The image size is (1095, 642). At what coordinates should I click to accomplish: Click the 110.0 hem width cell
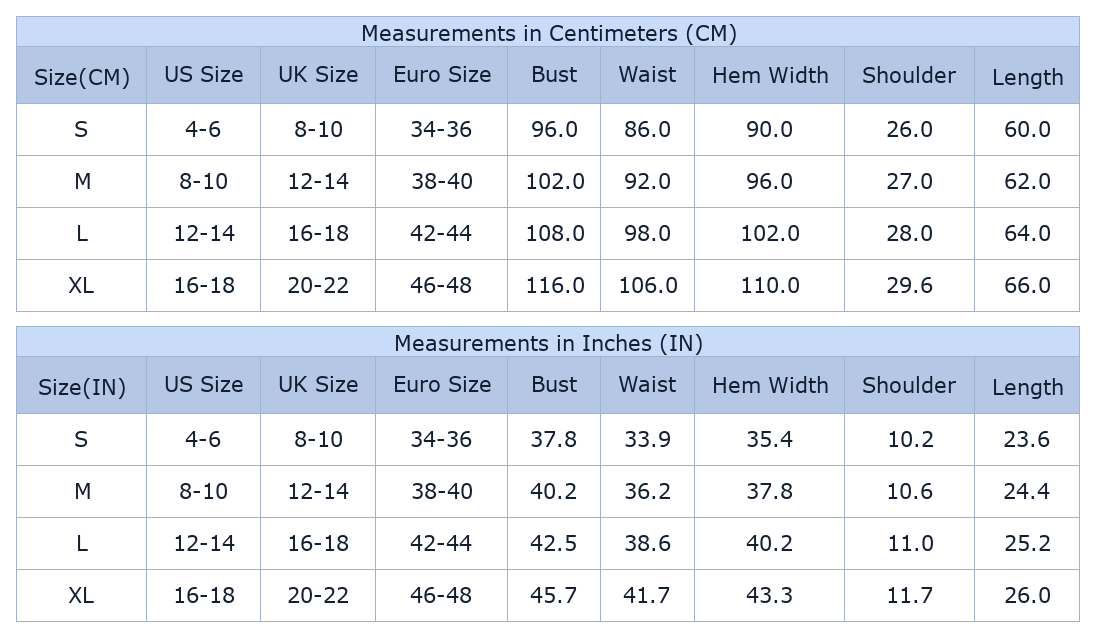769,285
